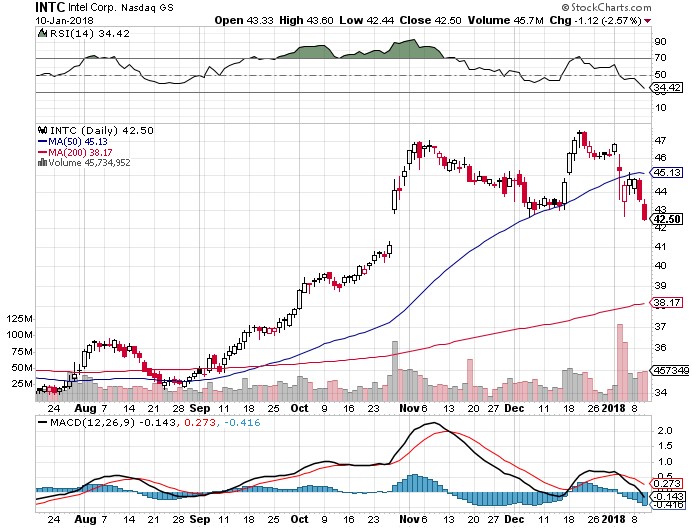
Task: Click the Chg -1.12 (-2.57%) value
Action: tap(595, 20)
